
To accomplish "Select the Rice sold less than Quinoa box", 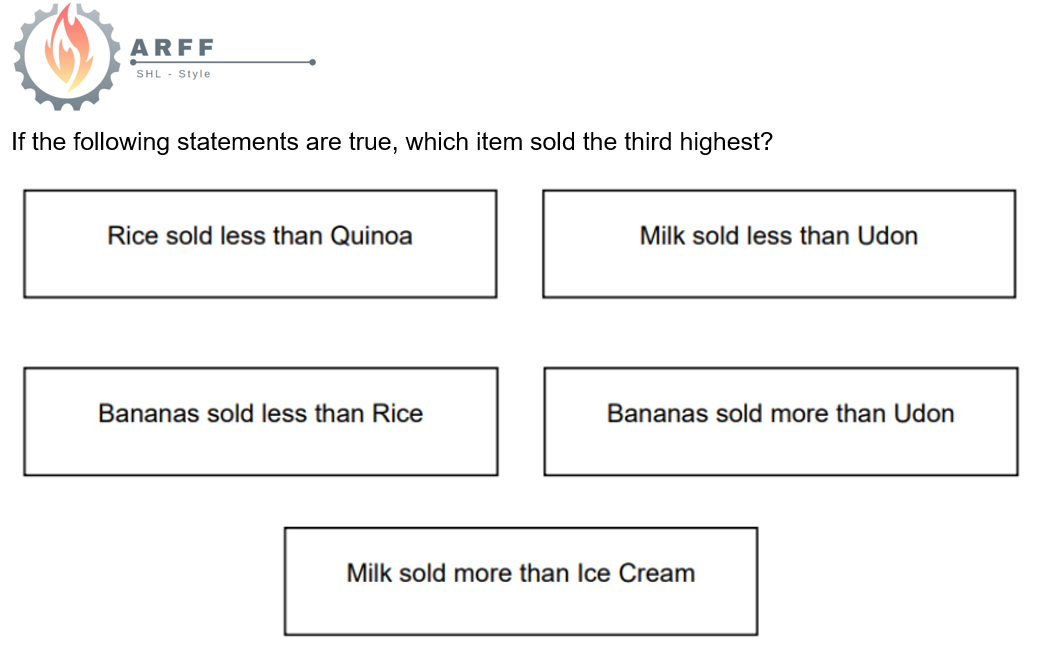I will click(260, 244).
